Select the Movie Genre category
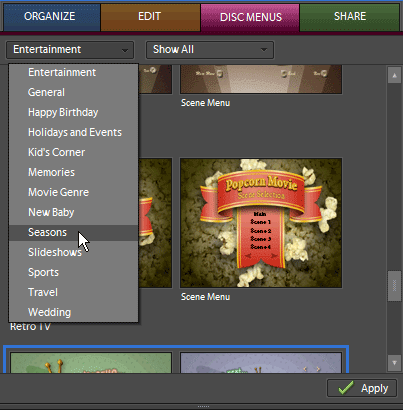Image resolution: width=403 pixels, height=410 pixels. point(73,192)
